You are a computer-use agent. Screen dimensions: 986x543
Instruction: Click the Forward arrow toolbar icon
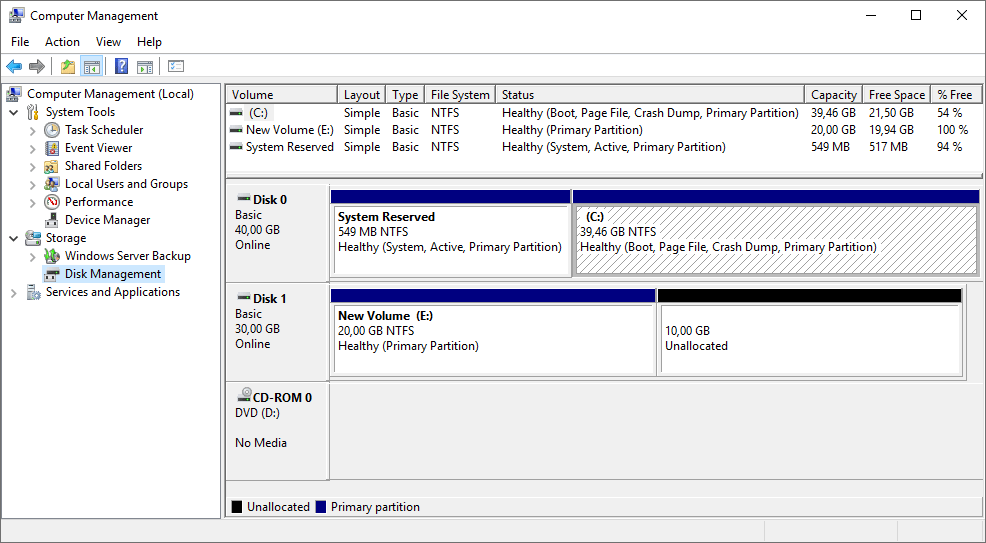(37, 66)
